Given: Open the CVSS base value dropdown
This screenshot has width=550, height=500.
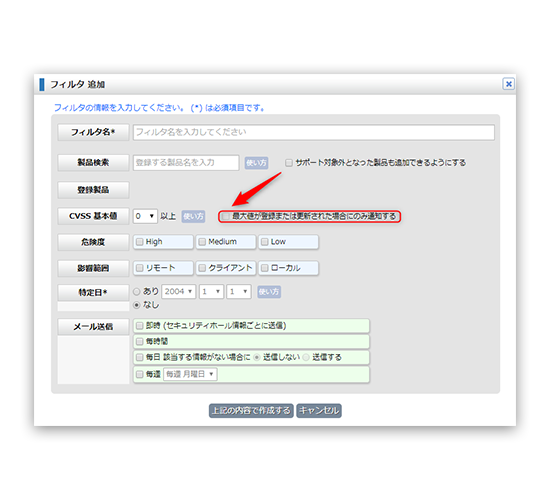Looking at the screenshot, I should [x=145, y=216].
